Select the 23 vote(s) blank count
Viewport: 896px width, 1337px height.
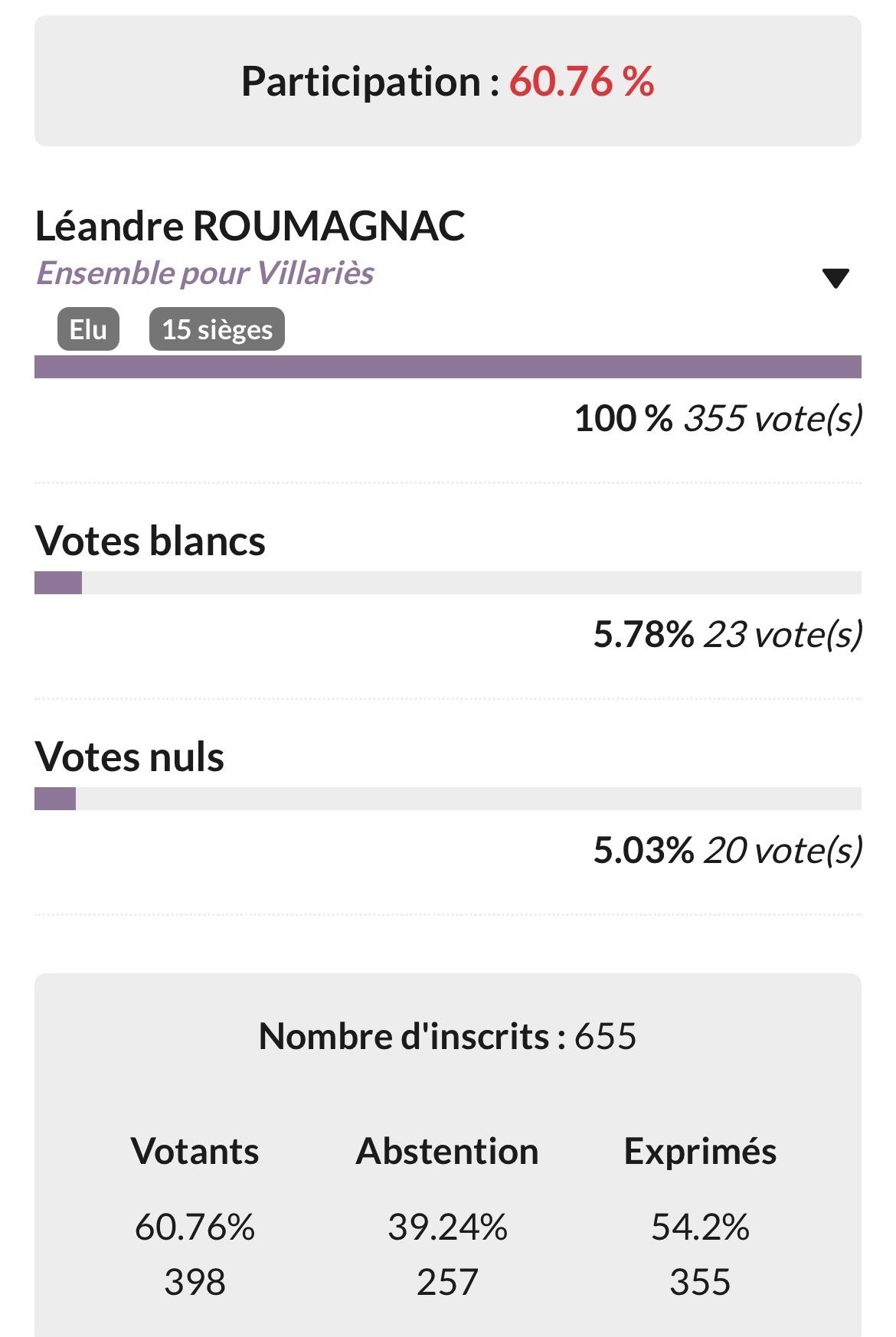(x=782, y=635)
